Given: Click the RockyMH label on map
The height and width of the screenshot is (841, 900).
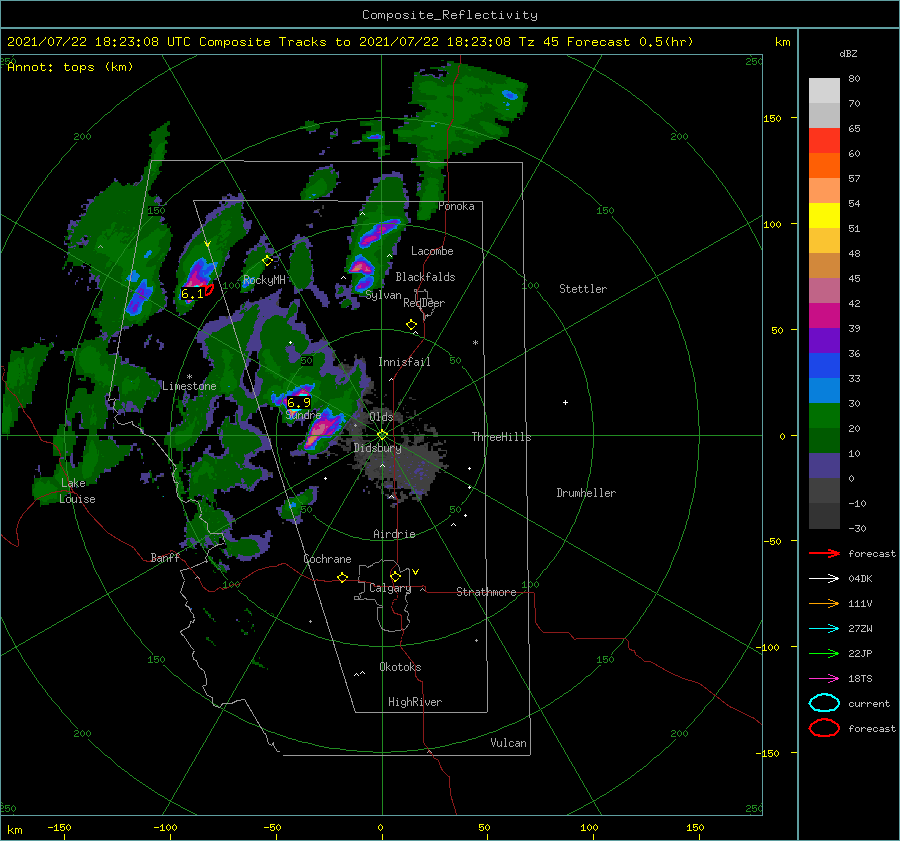Looking at the screenshot, I should [x=264, y=280].
